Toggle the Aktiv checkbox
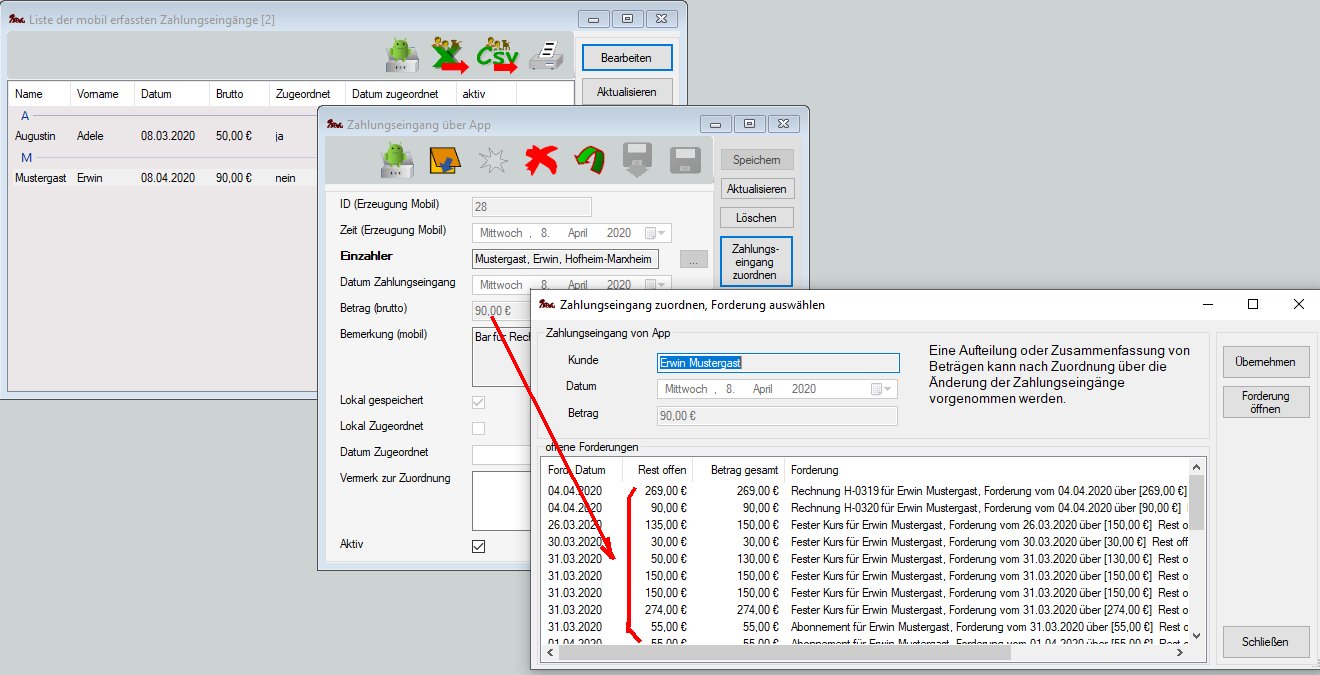1320x675 pixels. tap(478, 546)
